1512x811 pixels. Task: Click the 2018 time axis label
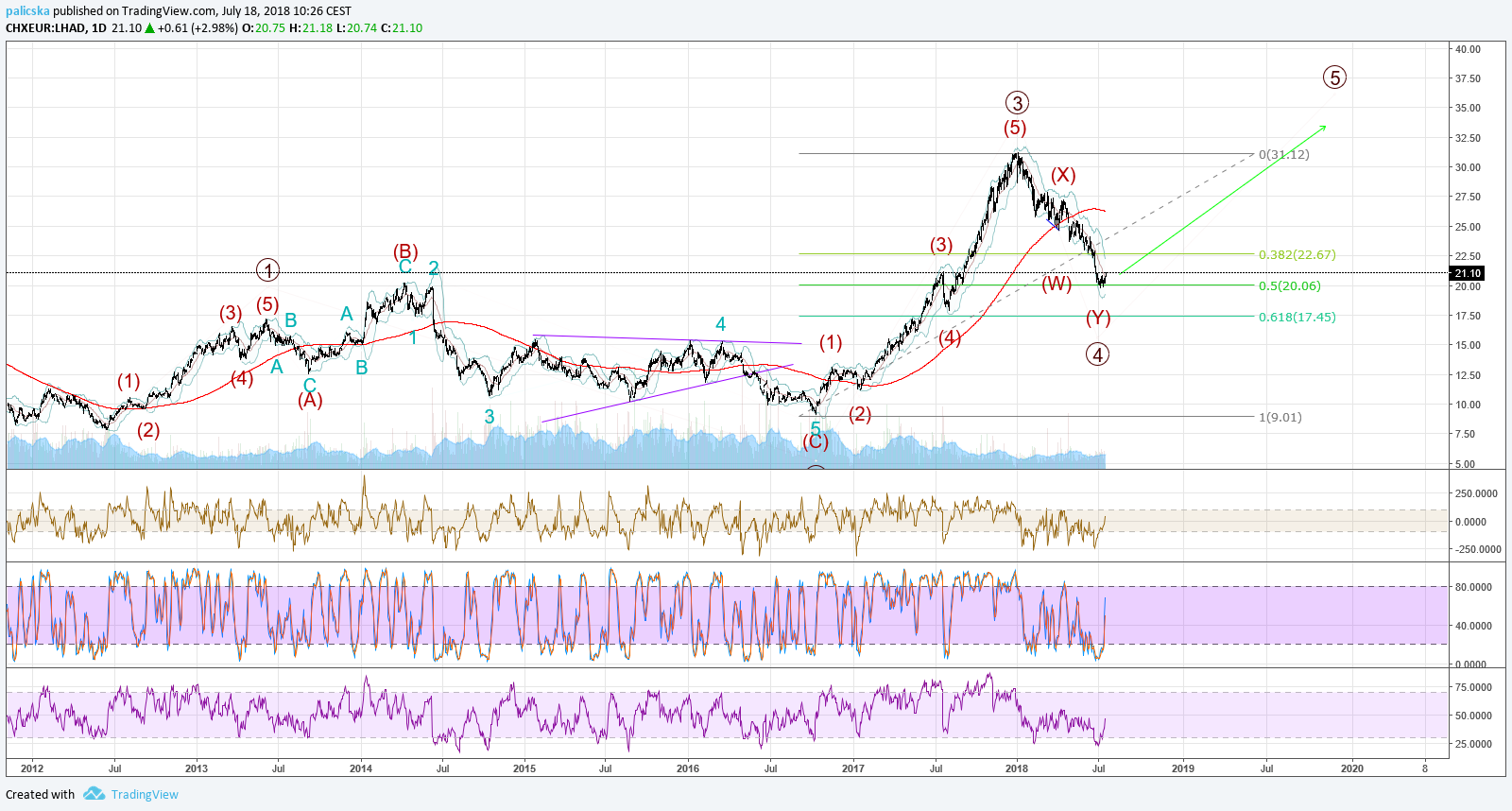[1017, 768]
